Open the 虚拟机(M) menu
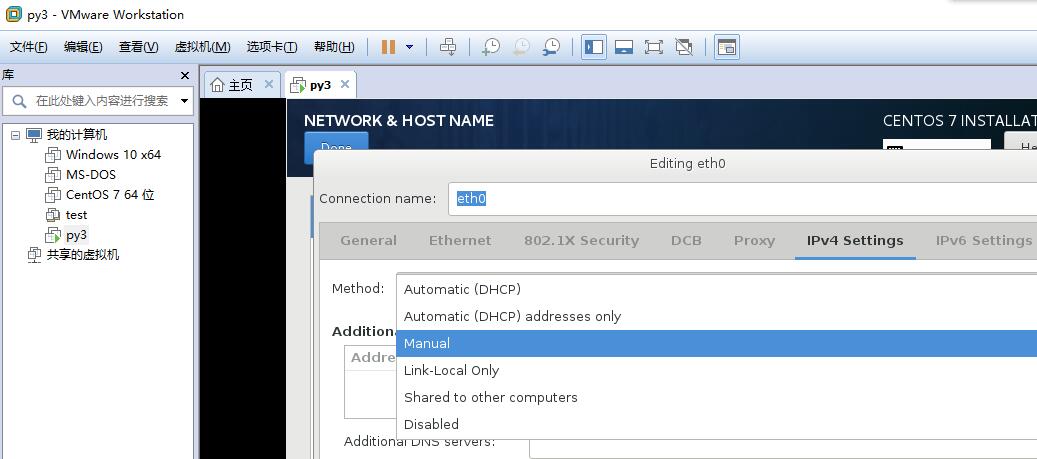1037x459 pixels. point(202,47)
